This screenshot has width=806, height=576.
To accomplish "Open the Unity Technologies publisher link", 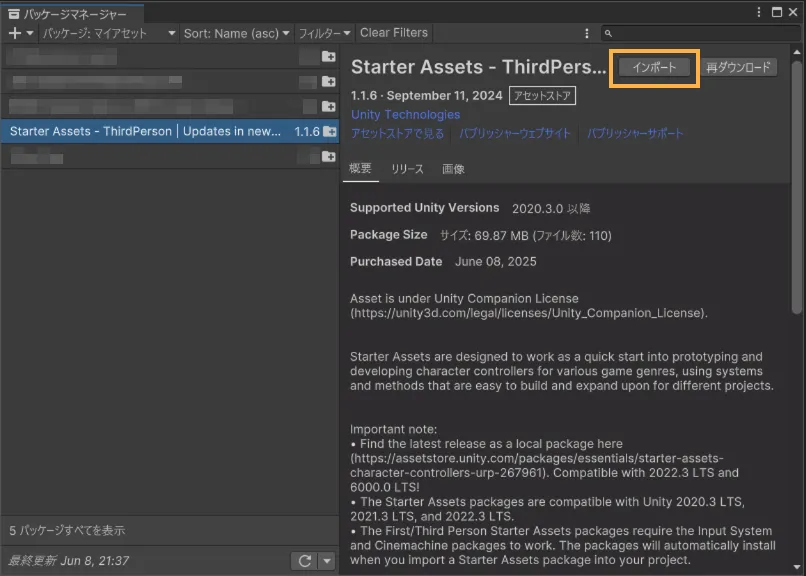I will 406,115.
